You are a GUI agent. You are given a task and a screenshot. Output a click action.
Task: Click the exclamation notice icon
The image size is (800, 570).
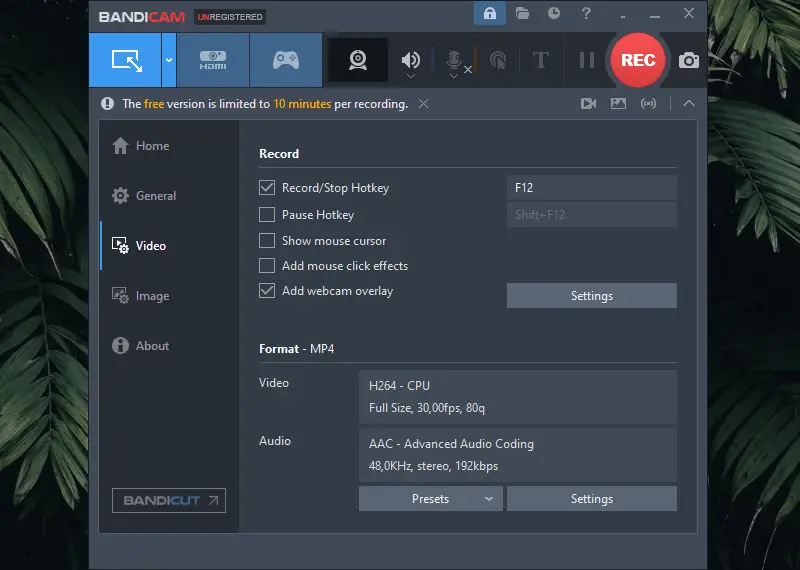click(107, 104)
